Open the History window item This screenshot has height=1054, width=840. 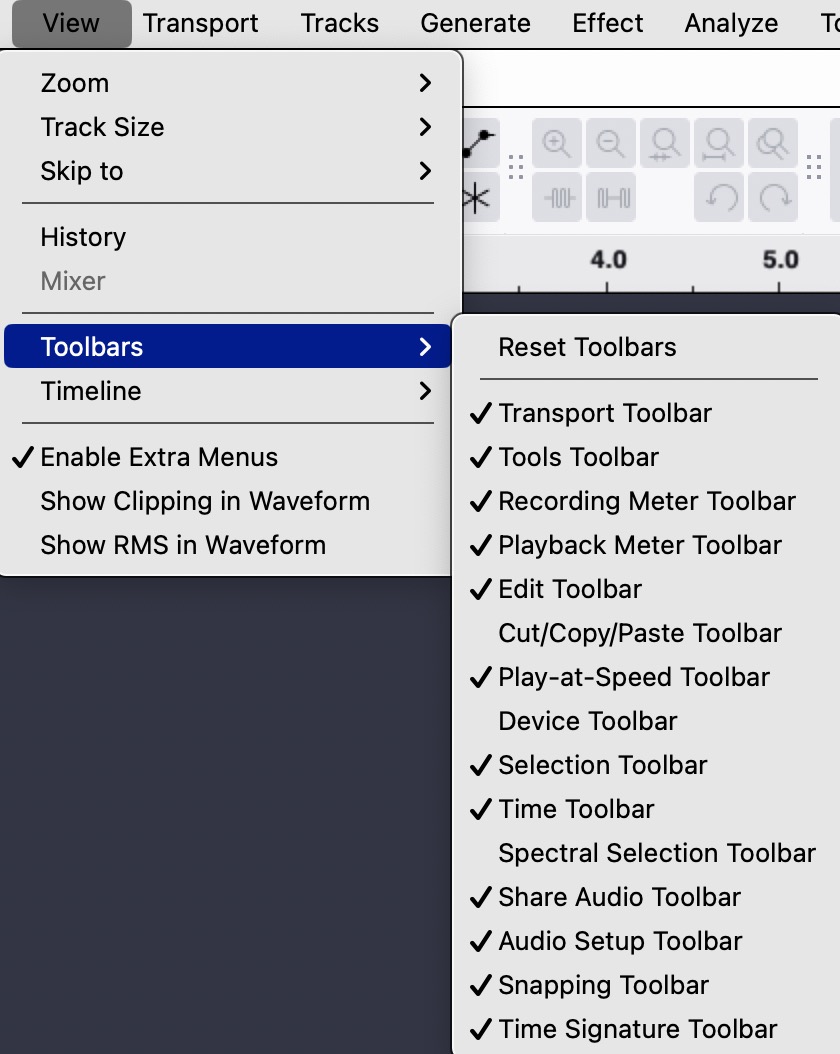coord(83,237)
